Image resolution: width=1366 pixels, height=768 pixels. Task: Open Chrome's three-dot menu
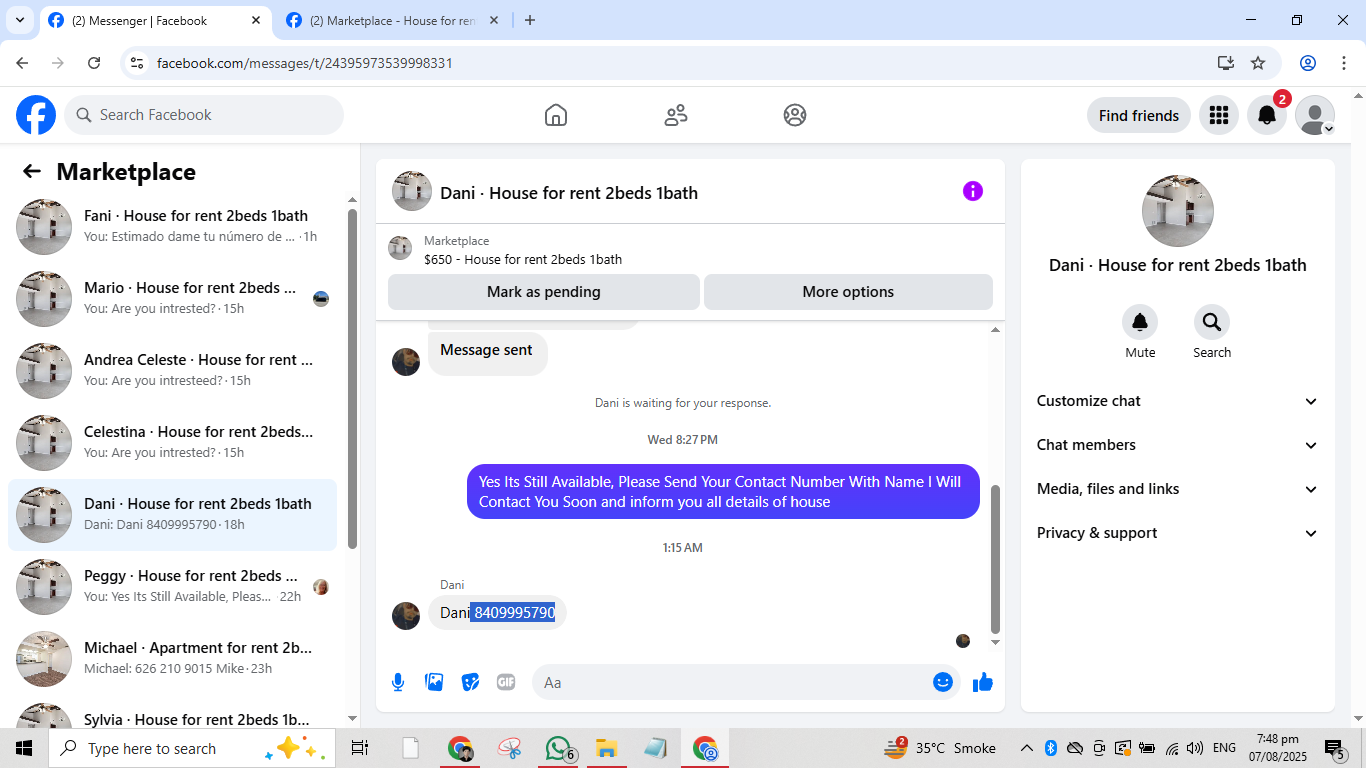1343,63
